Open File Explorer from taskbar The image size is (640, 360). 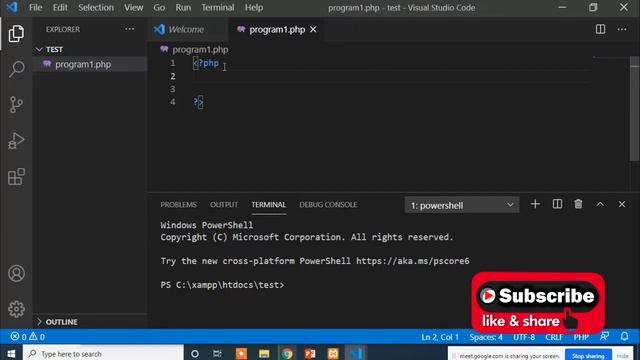click(x=264, y=354)
